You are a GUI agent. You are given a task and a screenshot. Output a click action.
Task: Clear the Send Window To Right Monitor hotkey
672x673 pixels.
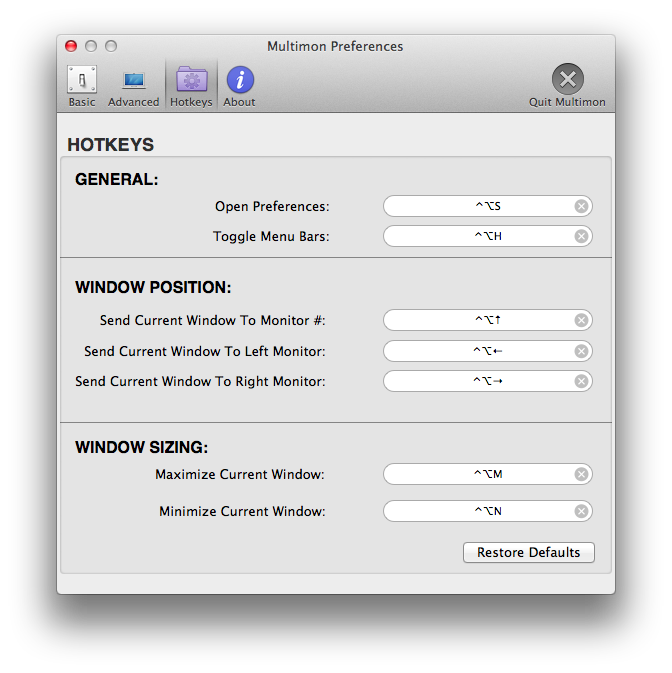click(x=581, y=381)
